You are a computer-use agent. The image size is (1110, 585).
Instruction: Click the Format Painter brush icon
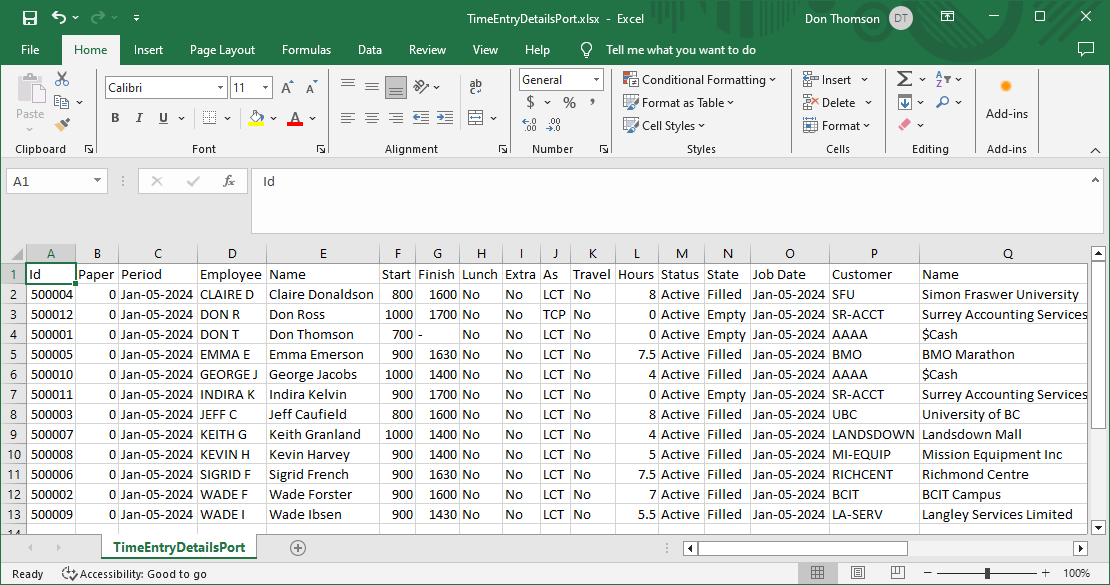tap(62, 125)
